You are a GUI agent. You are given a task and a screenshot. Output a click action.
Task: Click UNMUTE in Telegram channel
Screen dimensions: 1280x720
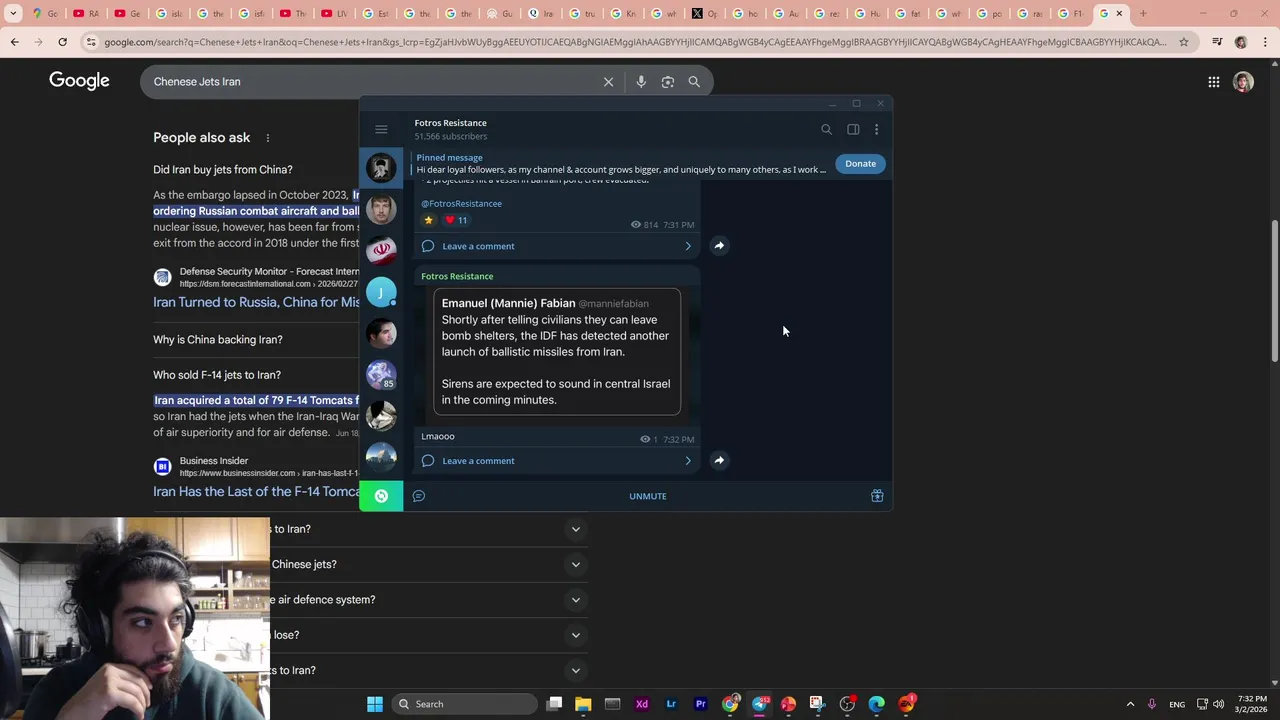click(x=648, y=496)
